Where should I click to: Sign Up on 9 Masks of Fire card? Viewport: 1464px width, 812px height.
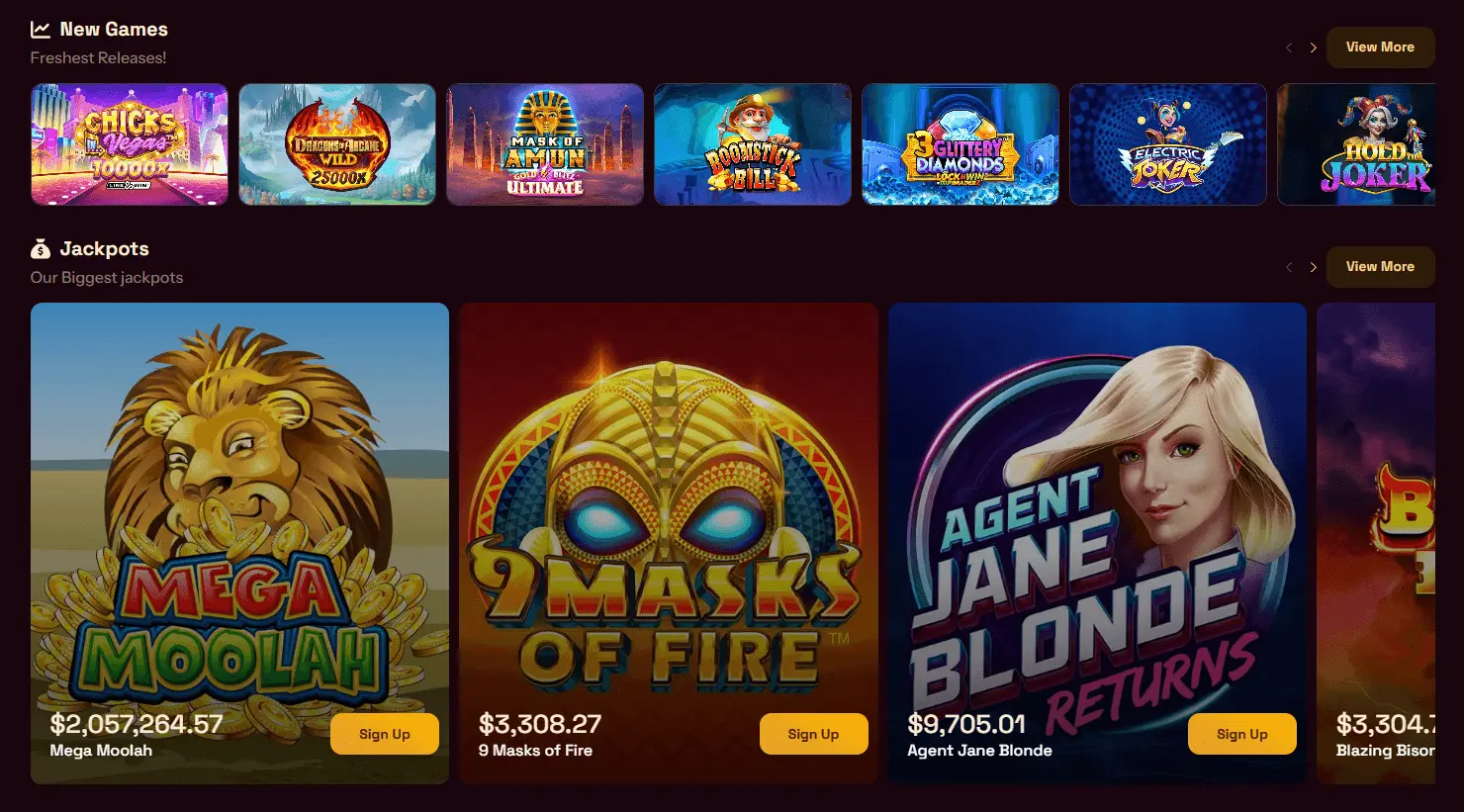click(813, 734)
